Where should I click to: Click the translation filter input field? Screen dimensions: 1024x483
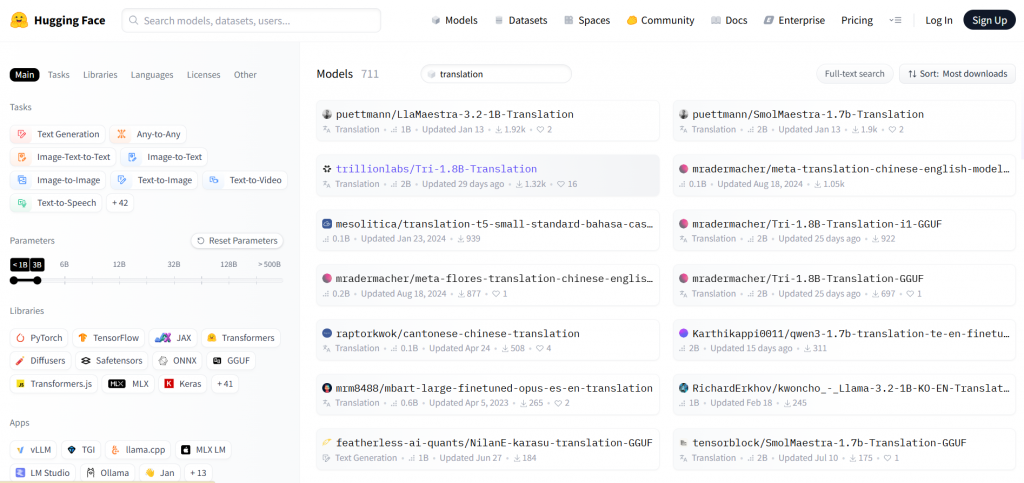(x=500, y=74)
